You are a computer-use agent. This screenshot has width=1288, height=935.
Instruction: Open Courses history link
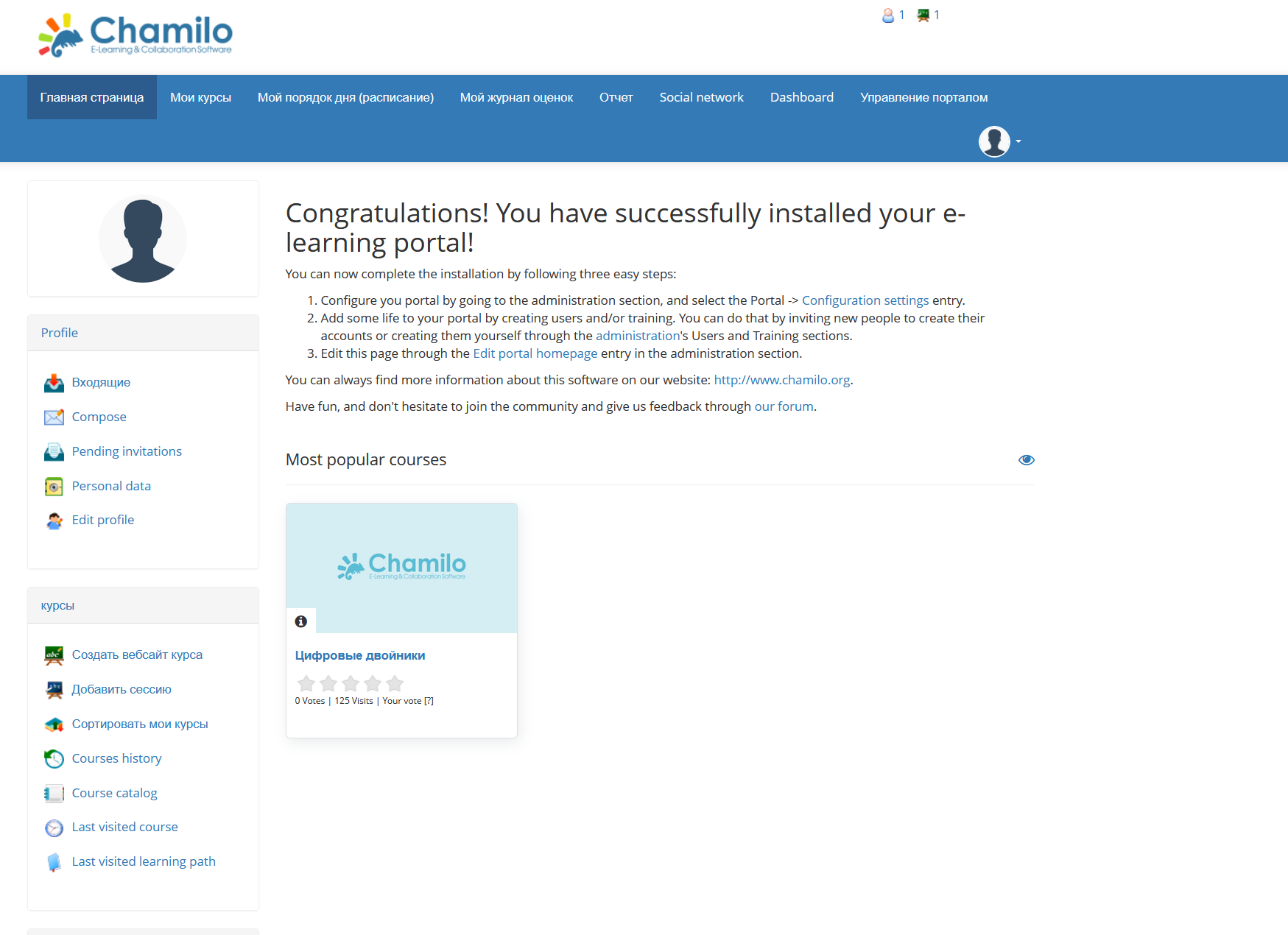(x=116, y=758)
